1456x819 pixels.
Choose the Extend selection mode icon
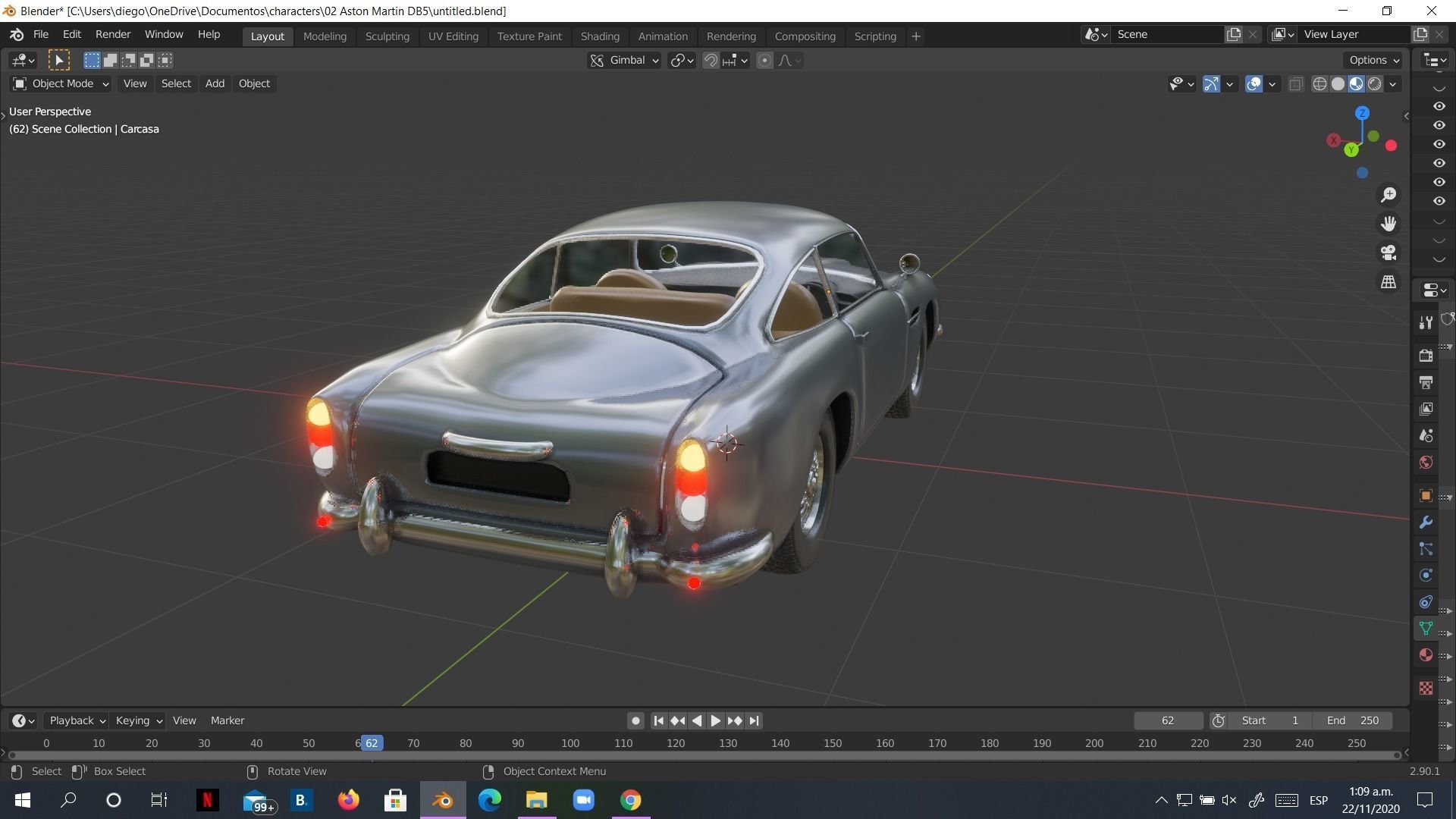[x=110, y=60]
